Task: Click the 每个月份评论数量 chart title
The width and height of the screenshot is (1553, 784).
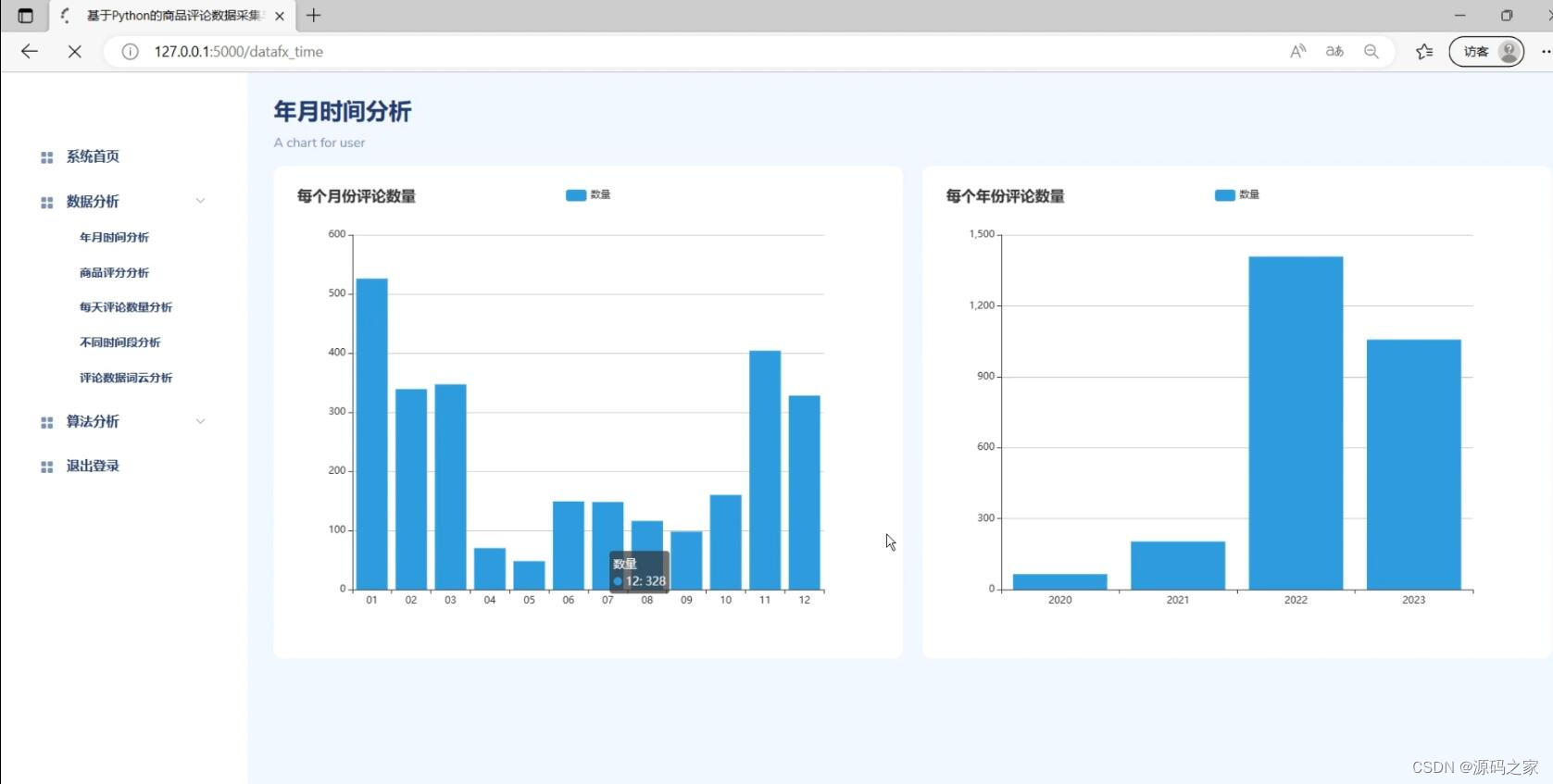Action: coord(357,195)
